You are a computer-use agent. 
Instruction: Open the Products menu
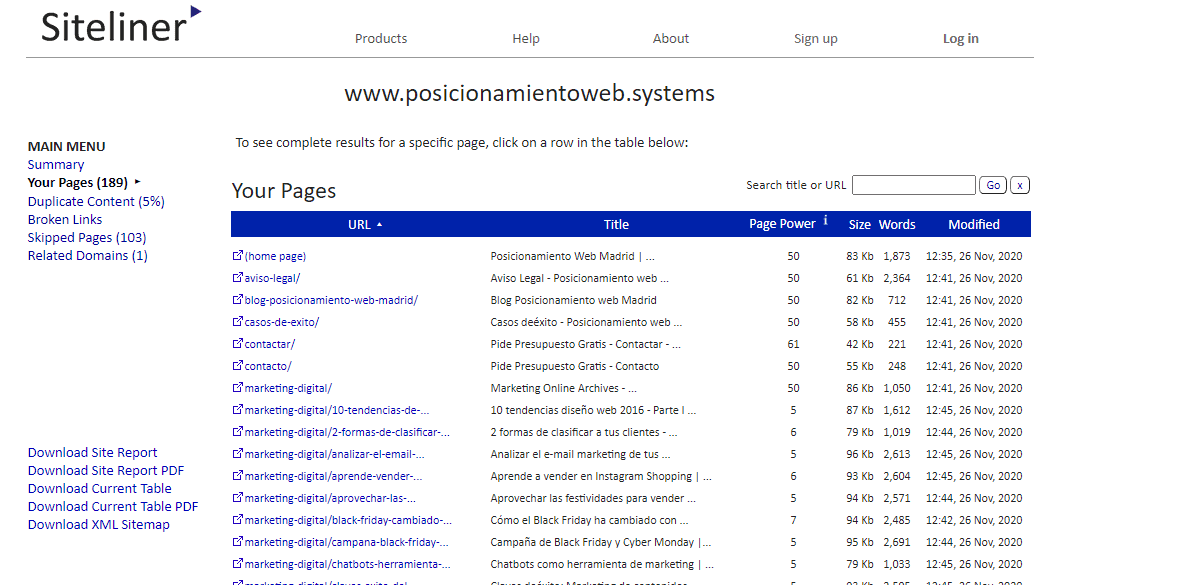coord(381,39)
